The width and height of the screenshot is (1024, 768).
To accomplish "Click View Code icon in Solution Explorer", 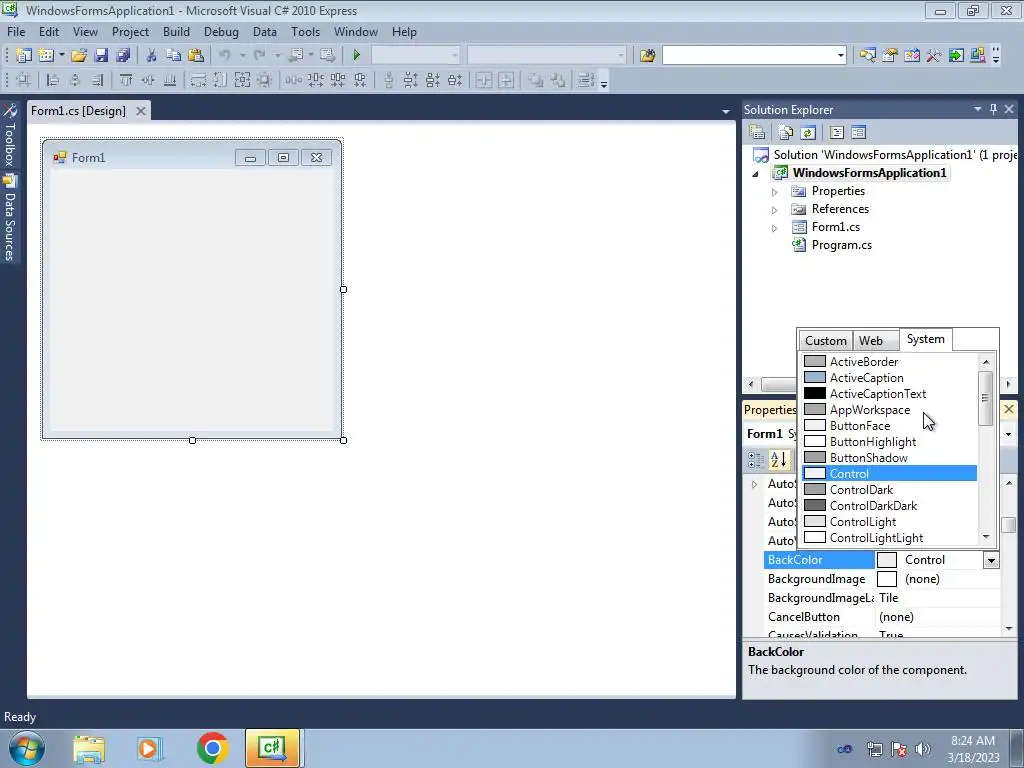I will coord(837,133).
